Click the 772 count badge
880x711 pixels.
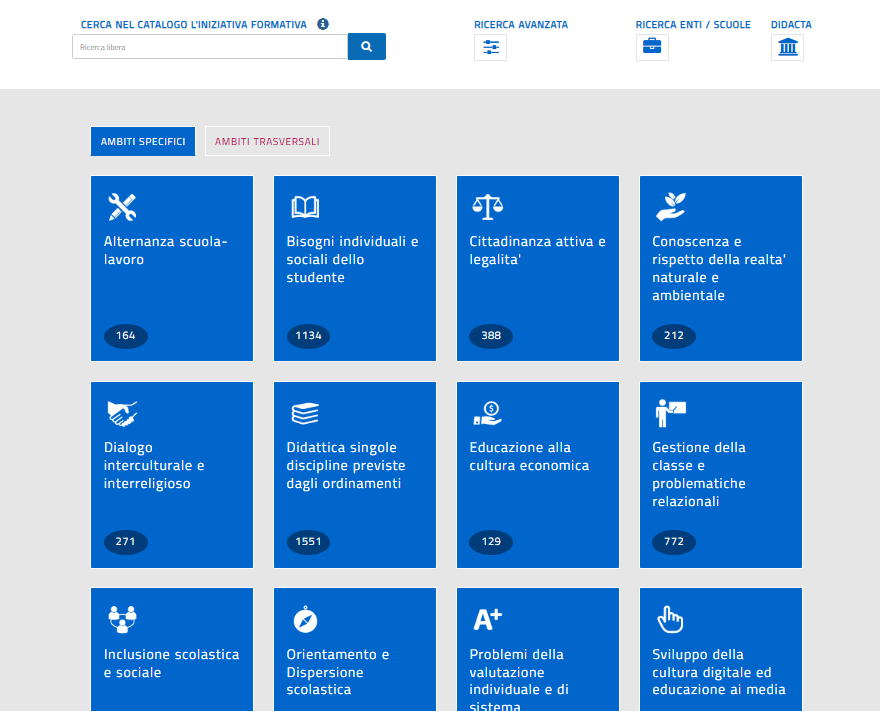(x=674, y=542)
